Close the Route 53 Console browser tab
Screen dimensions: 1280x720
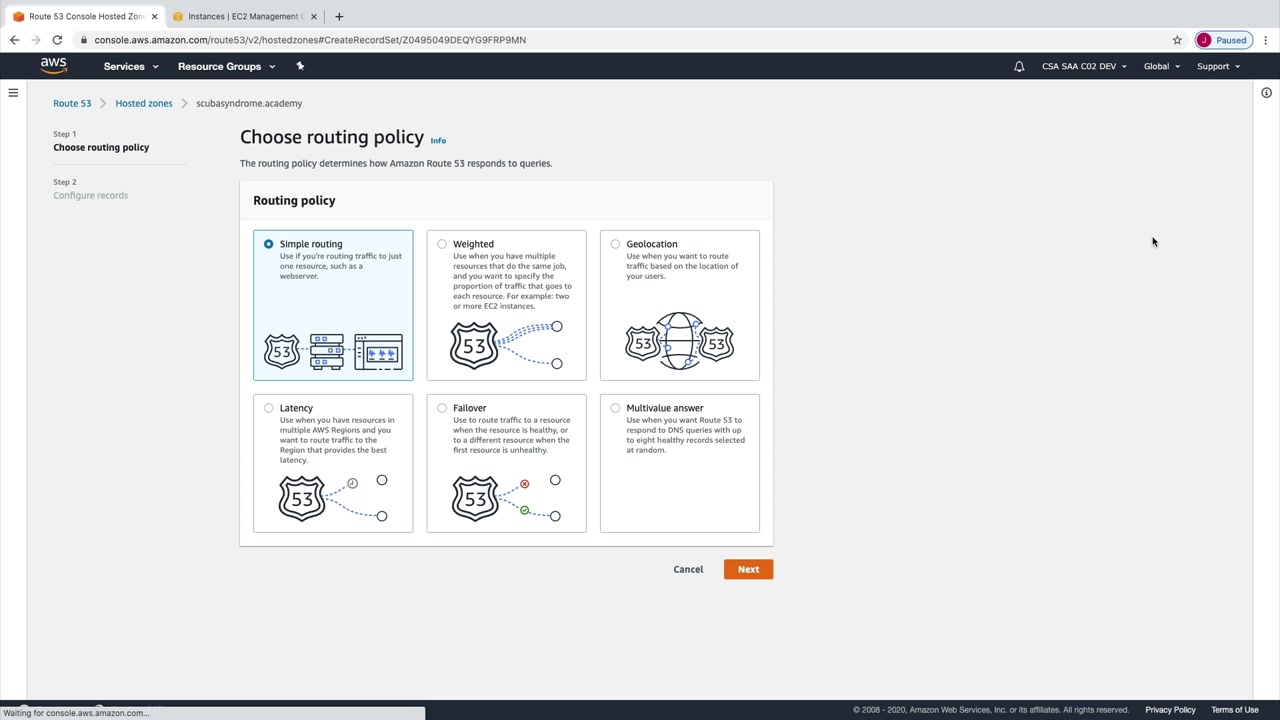(154, 16)
